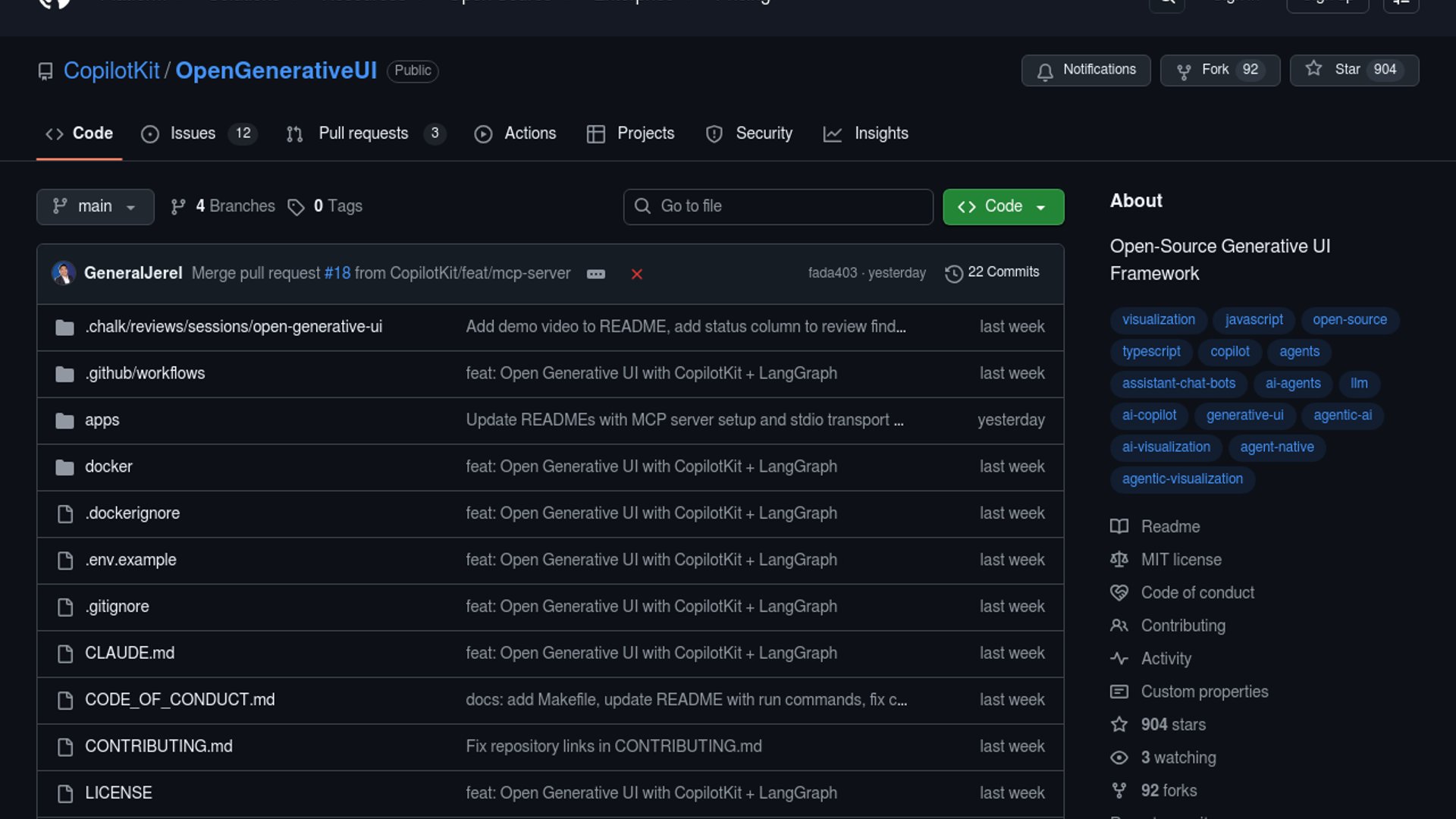
Task: Open the Actions tab
Action: pyautogui.click(x=529, y=133)
